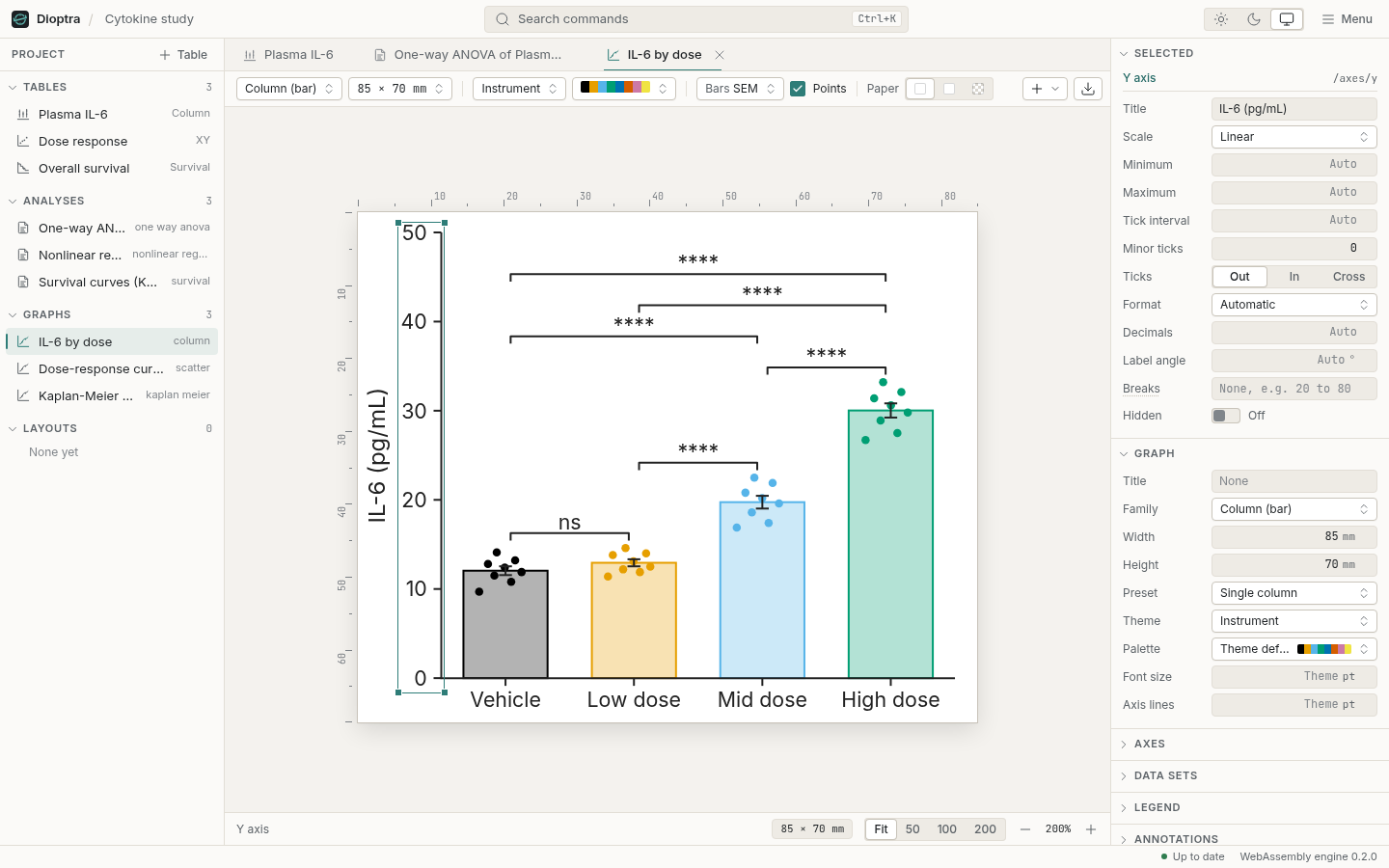Screen dimensions: 1389x868
Task: Toggle the Points checkbox
Action: tap(798, 89)
